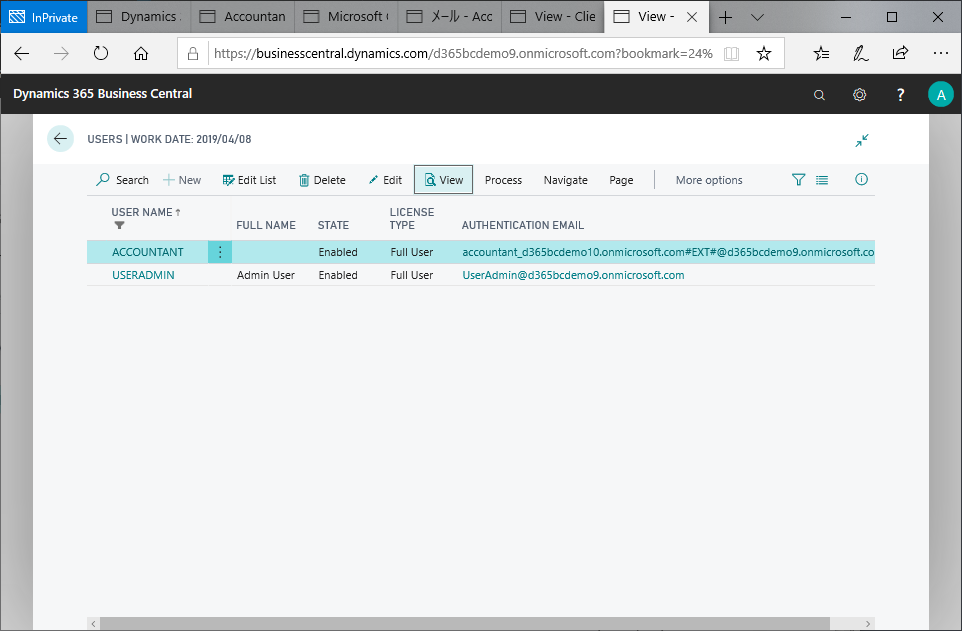Click the User Name column filter funnel
The height and width of the screenshot is (631, 962).
coord(120,225)
